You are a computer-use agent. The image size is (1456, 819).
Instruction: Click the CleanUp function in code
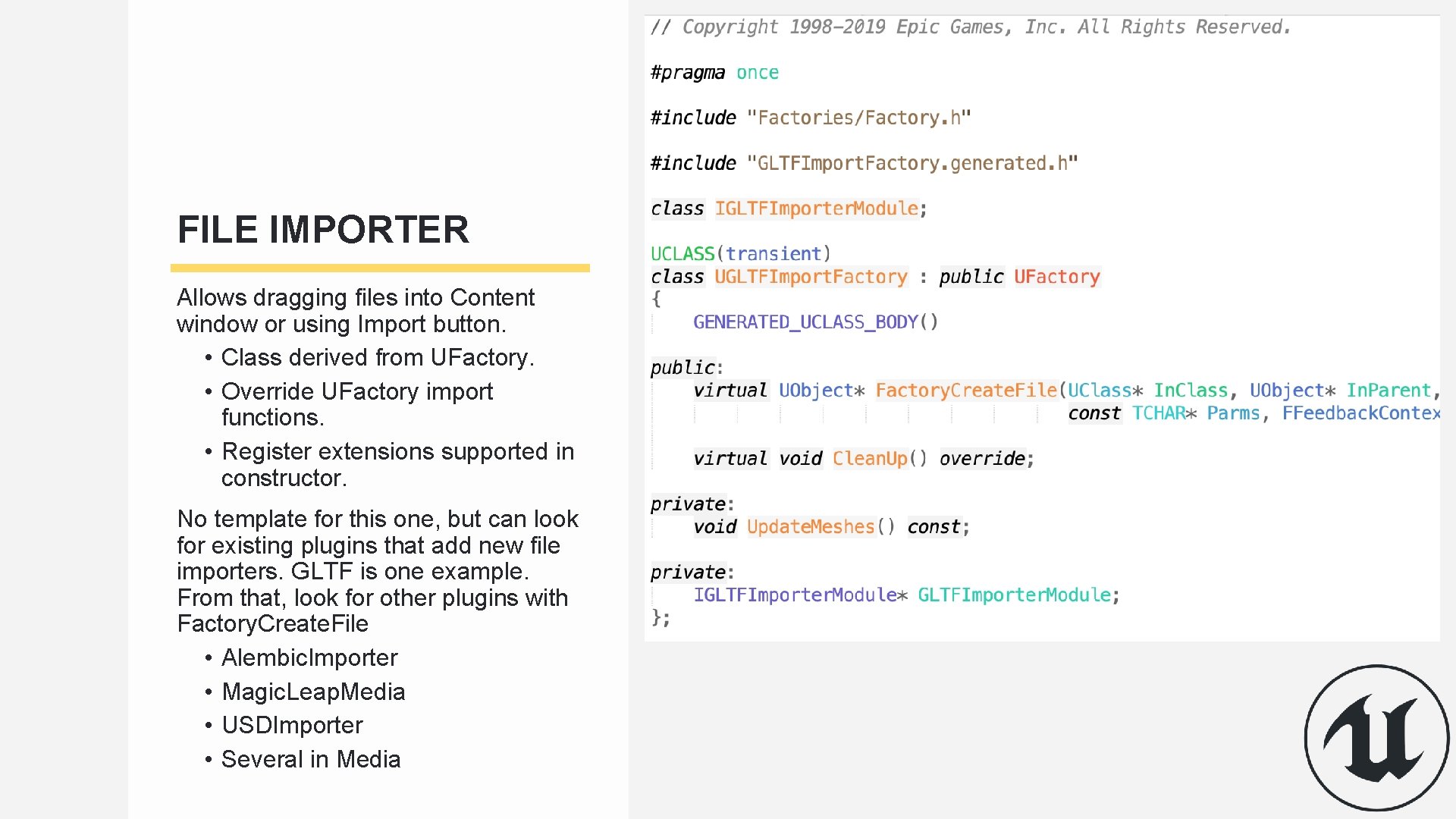coord(870,459)
